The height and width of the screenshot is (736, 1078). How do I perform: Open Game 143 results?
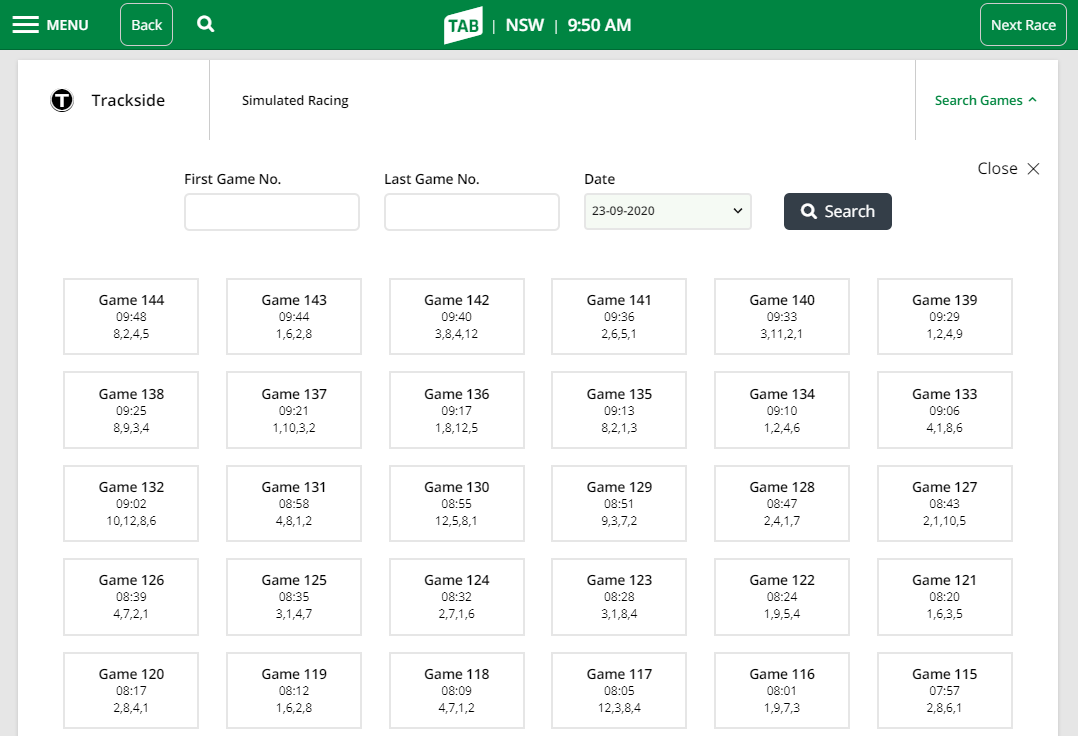tap(294, 317)
